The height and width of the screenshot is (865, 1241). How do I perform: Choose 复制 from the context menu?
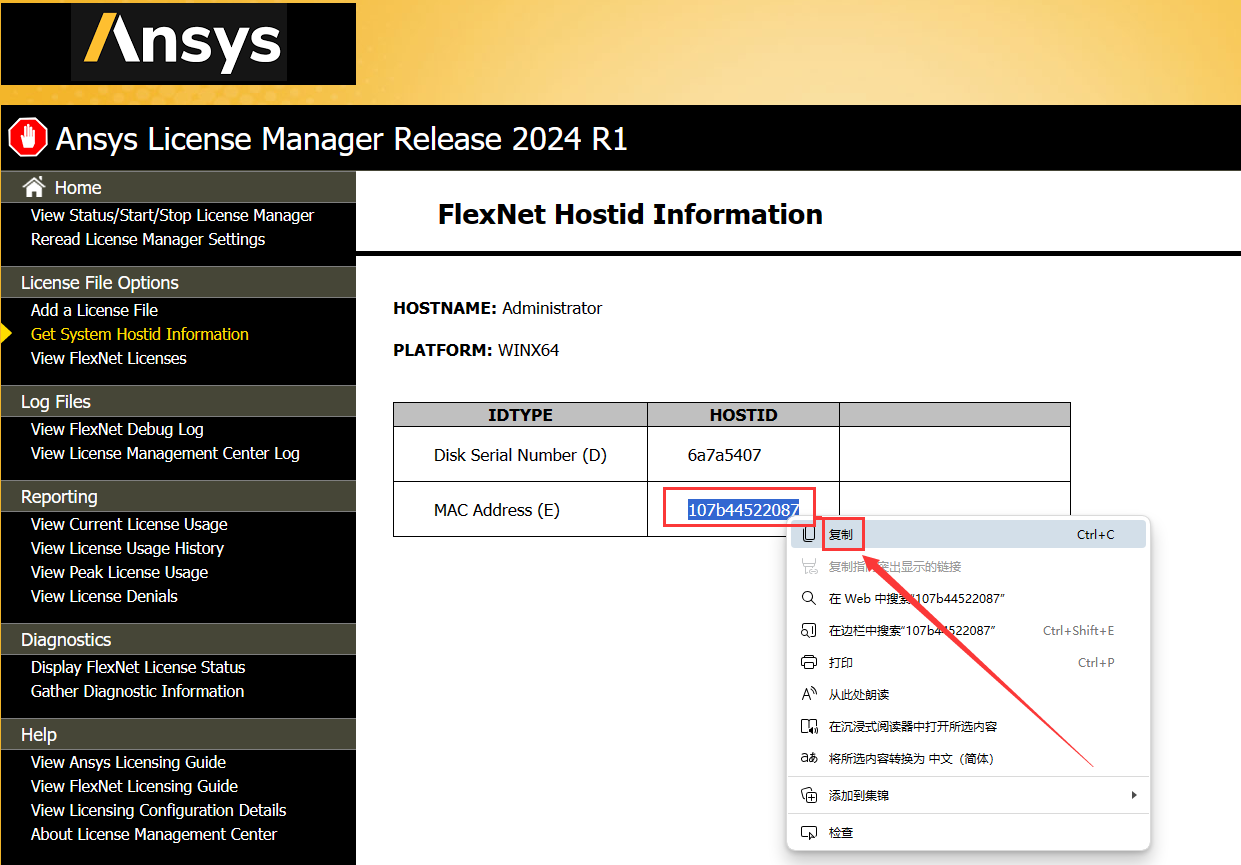(x=841, y=533)
